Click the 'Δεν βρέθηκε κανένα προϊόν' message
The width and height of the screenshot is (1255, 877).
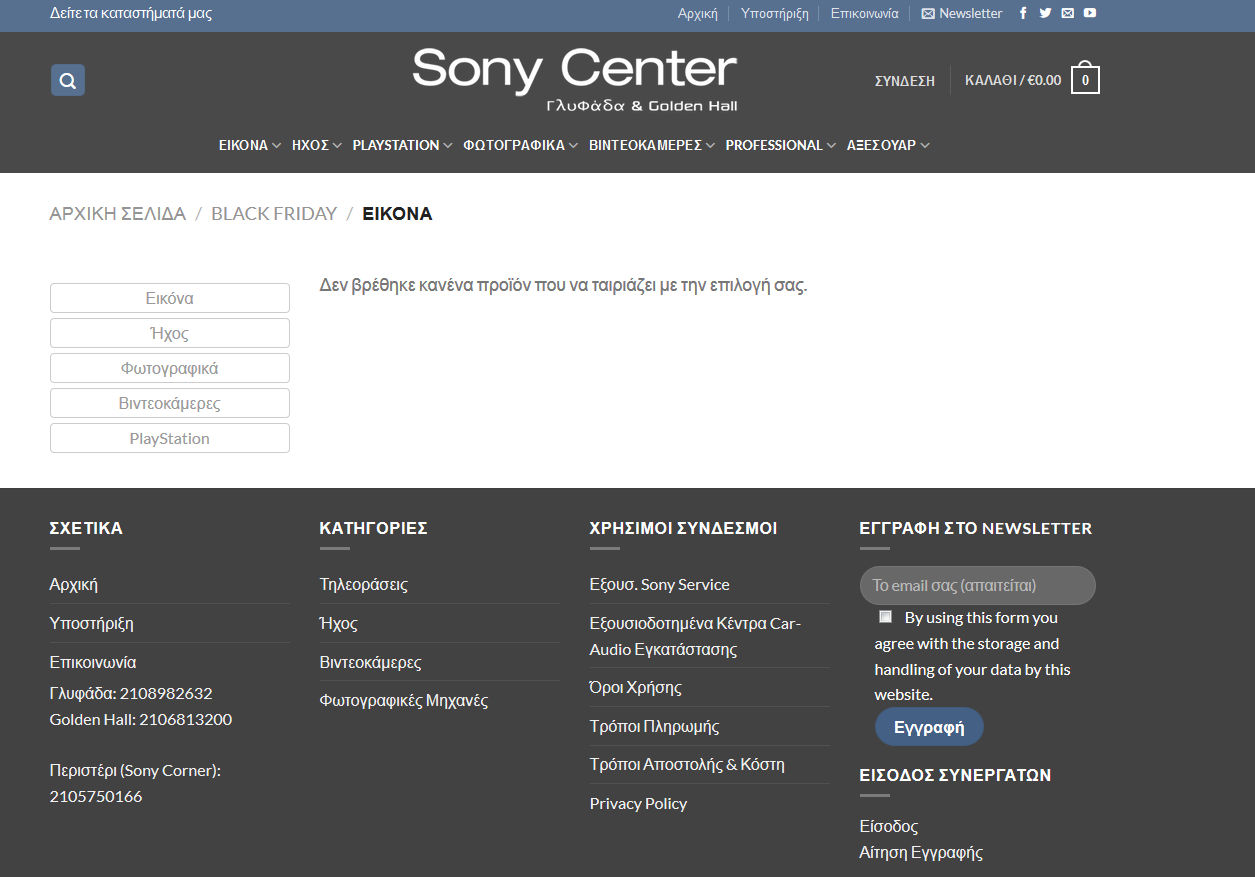pos(563,285)
